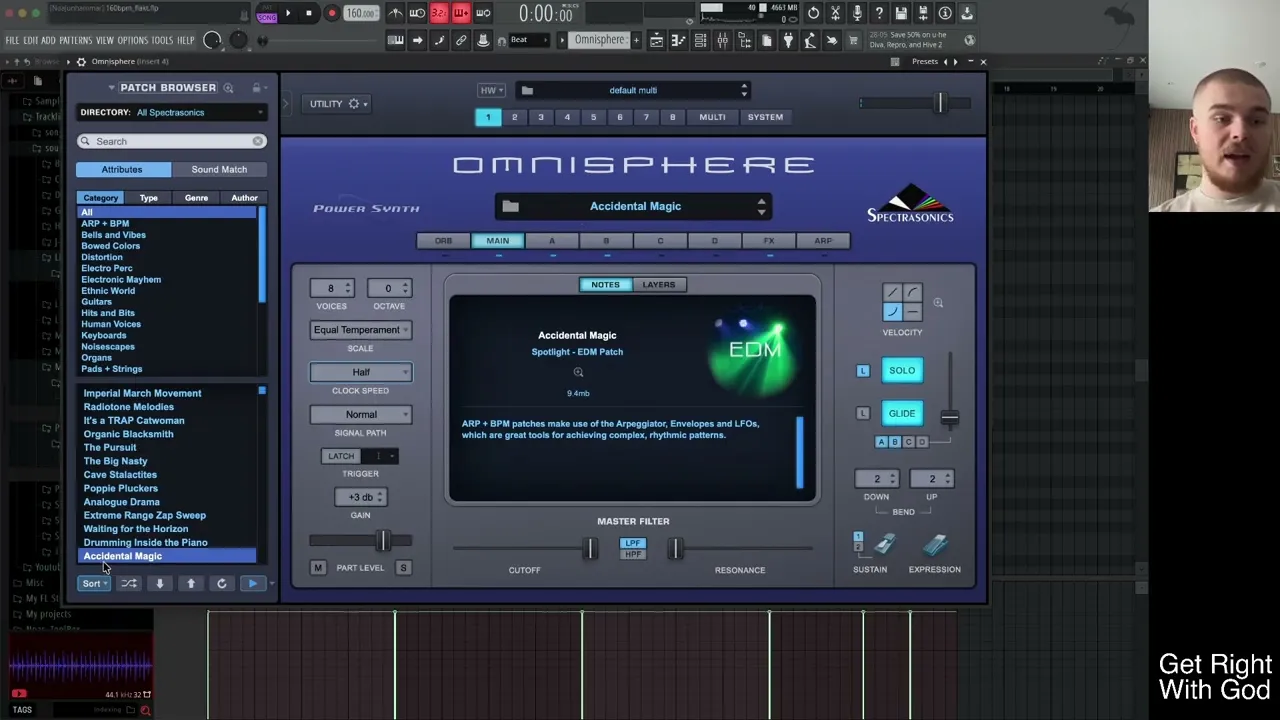This screenshot has width=1280, height=720.
Task: Select the Attributes tab
Action: pos(122,169)
